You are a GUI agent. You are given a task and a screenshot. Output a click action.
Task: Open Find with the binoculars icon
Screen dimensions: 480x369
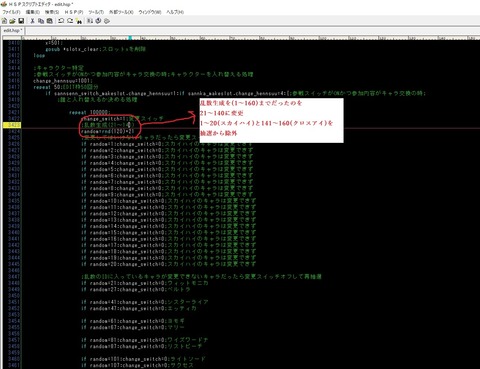pyautogui.click(x=79, y=21)
